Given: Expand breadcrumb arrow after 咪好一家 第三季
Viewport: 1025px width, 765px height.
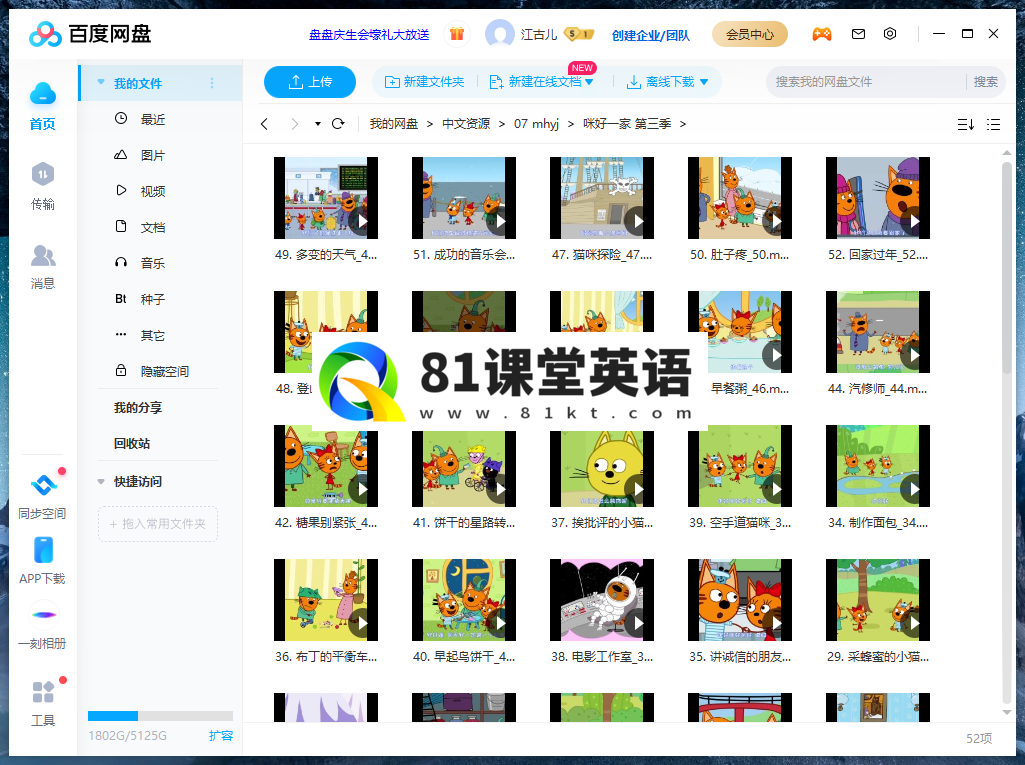Looking at the screenshot, I should [682, 124].
